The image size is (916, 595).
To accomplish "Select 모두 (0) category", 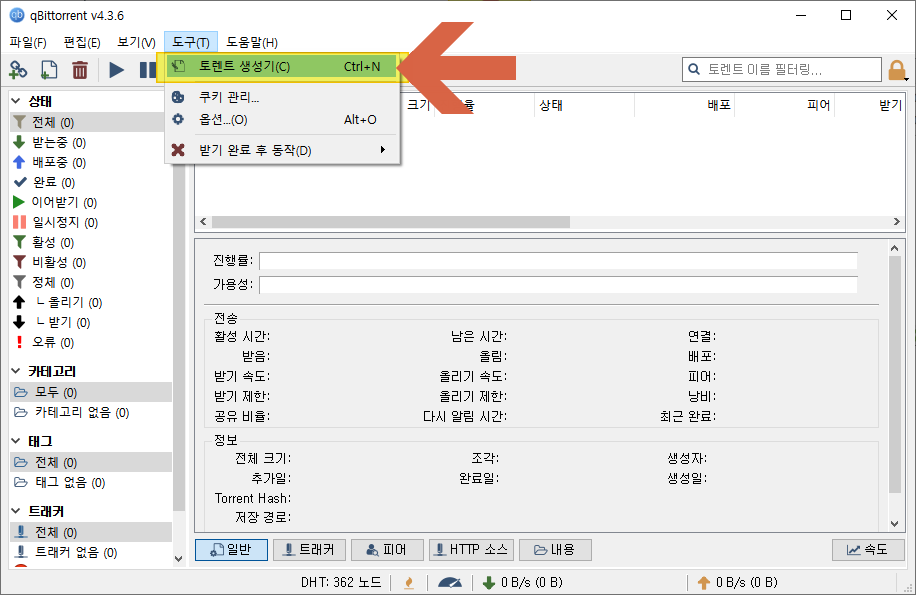I will (91, 392).
